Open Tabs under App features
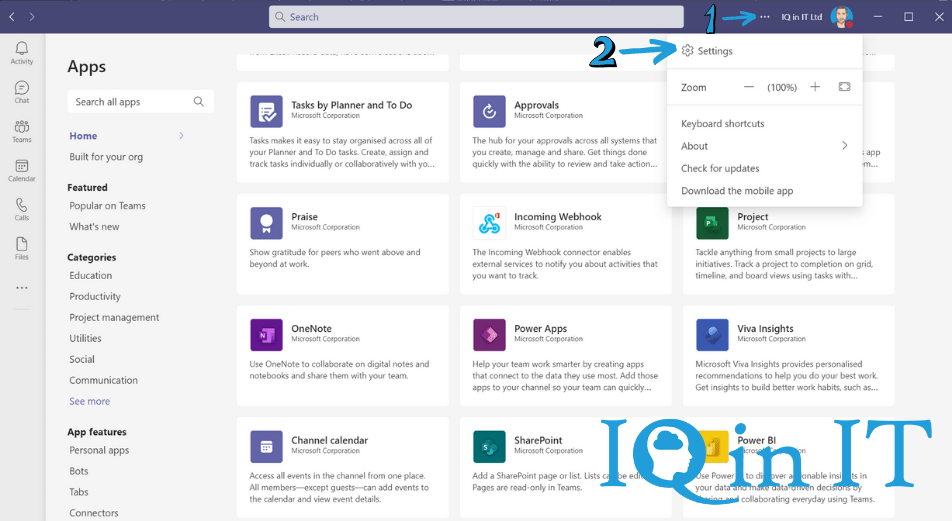This screenshot has width=952, height=521. pyautogui.click(x=79, y=492)
